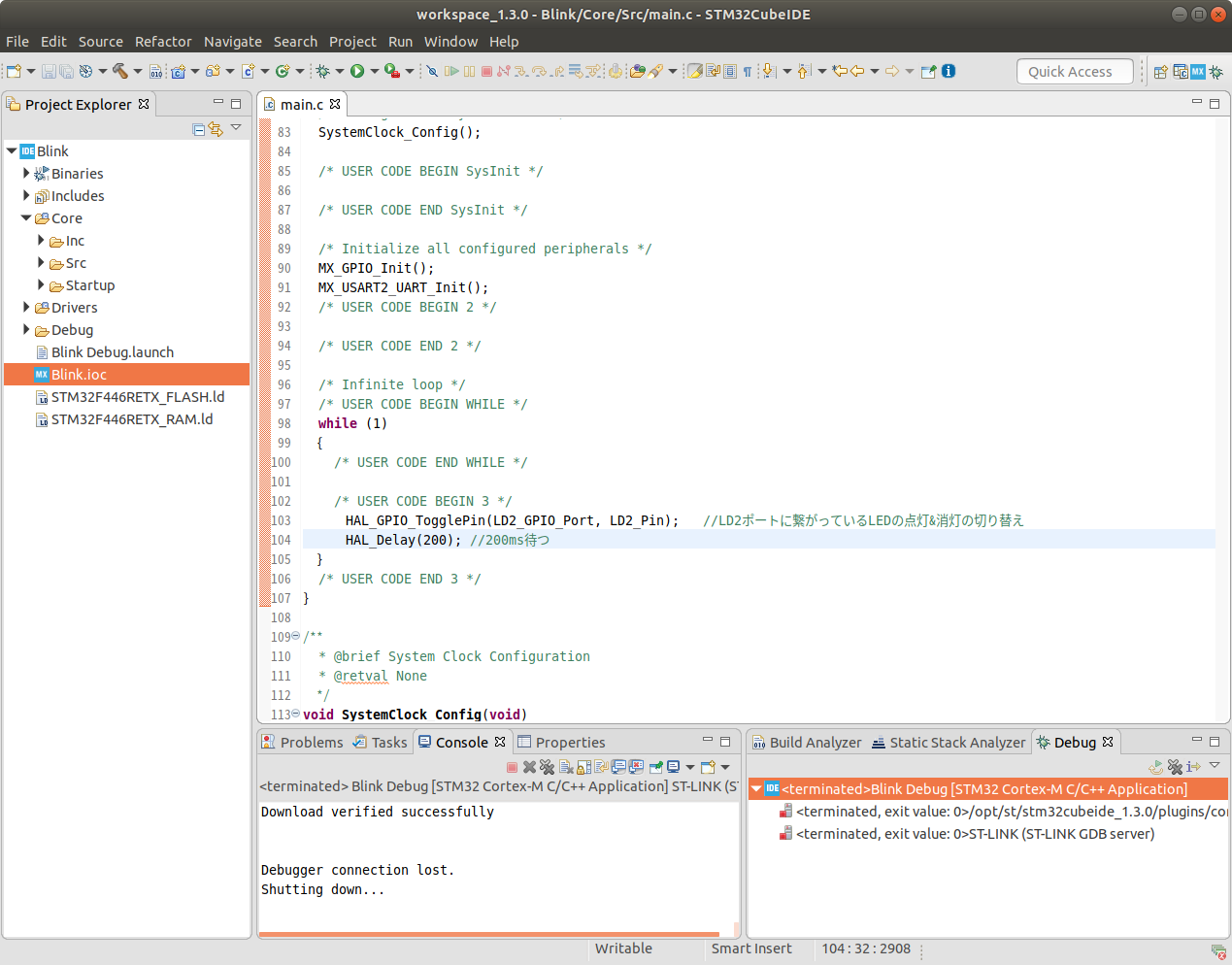Click the Skip All Breakpoints icon
Screen dimensions: 1232x965
click(432, 71)
